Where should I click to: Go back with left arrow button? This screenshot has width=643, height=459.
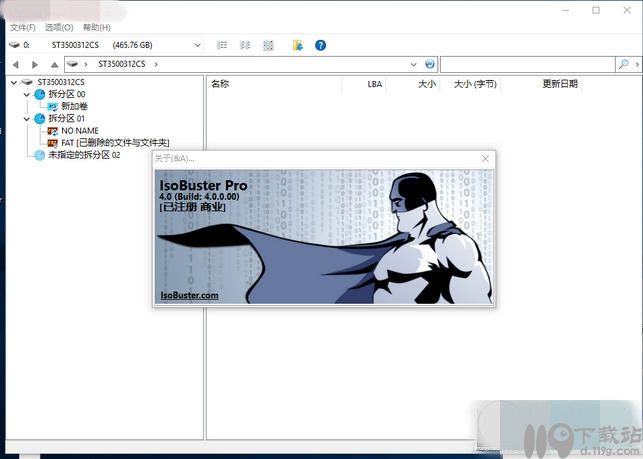(x=16, y=64)
